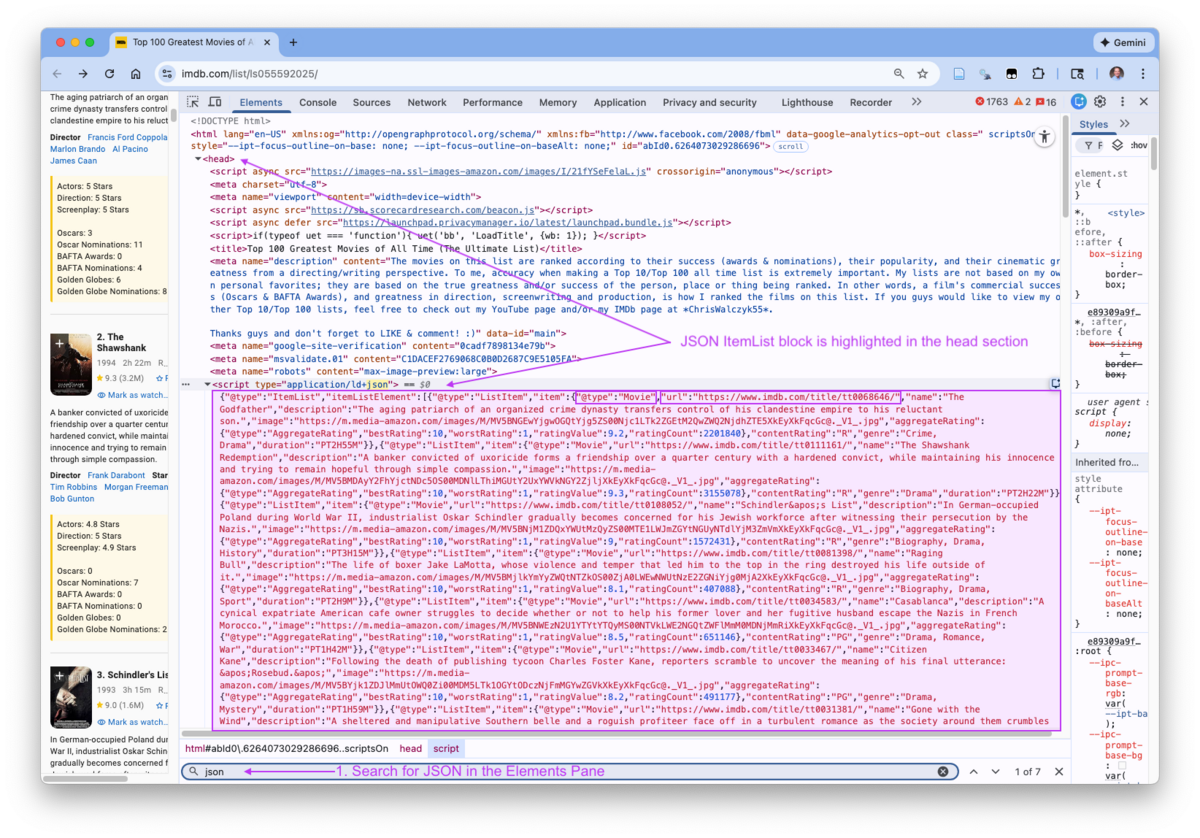Open Francis Ford Coppola's page link
The width and height of the screenshot is (1200, 838).
coord(128,137)
